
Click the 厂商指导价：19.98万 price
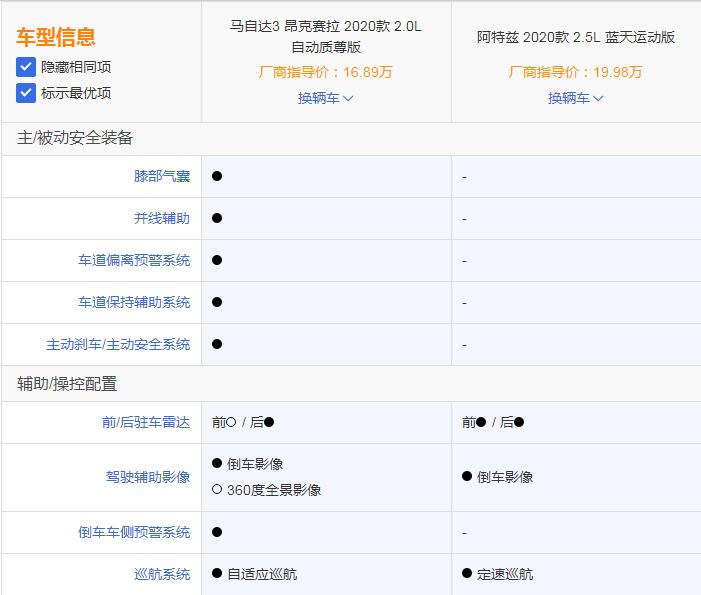pyautogui.click(x=575, y=72)
